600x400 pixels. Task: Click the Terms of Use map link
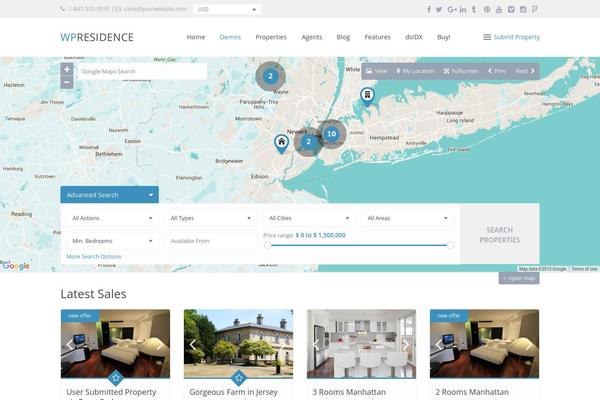click(584, 269)
